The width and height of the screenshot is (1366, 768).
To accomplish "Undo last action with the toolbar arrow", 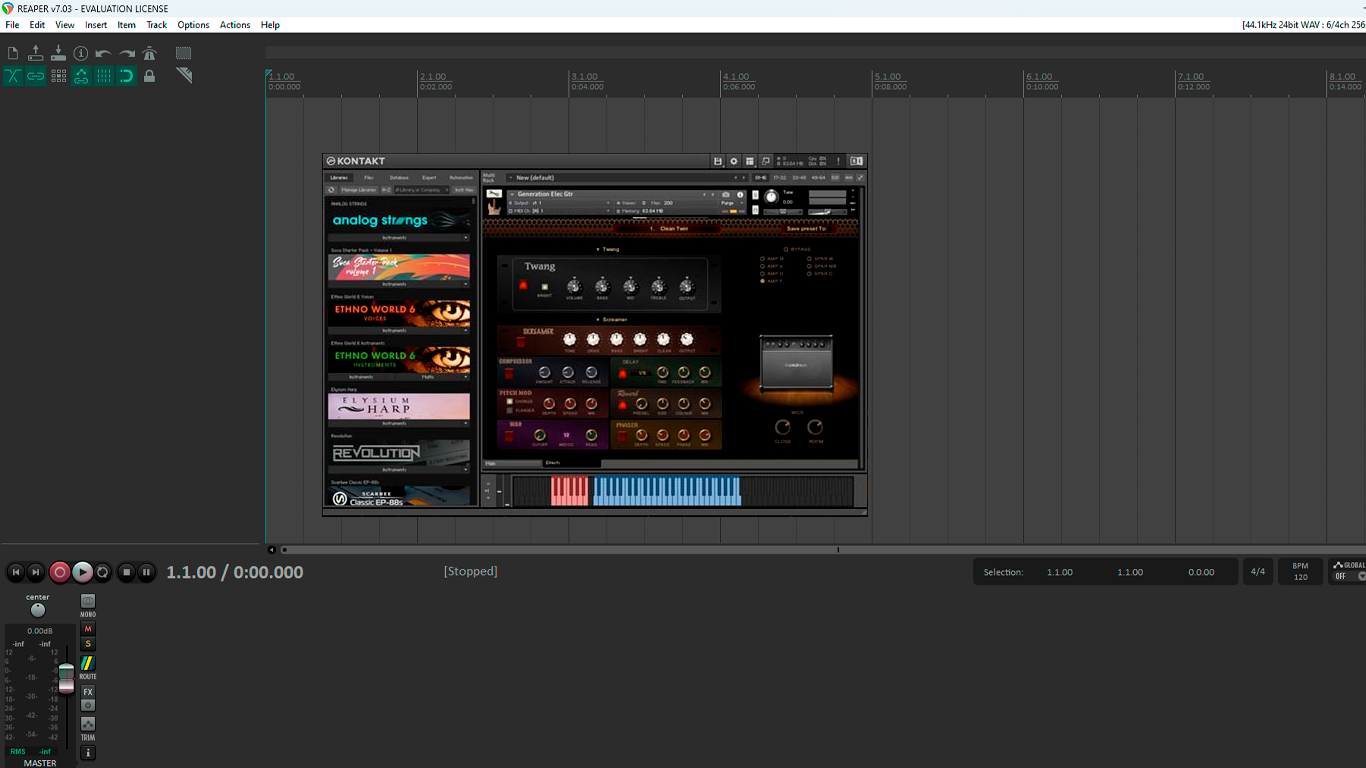I will click(x=104, y=53).
